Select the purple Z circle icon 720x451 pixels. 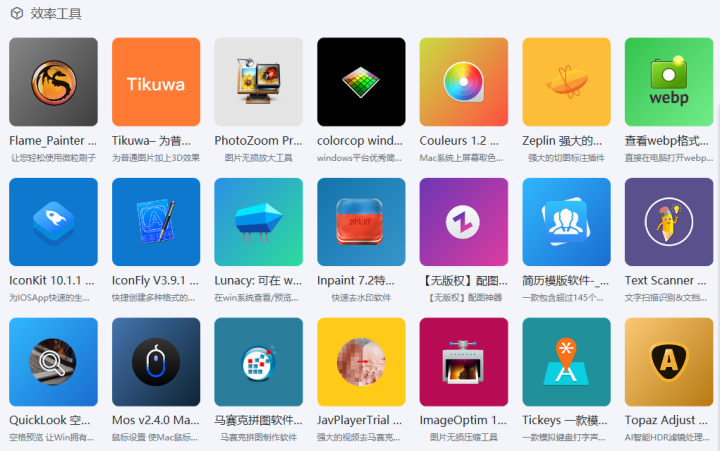click(464, 222)
